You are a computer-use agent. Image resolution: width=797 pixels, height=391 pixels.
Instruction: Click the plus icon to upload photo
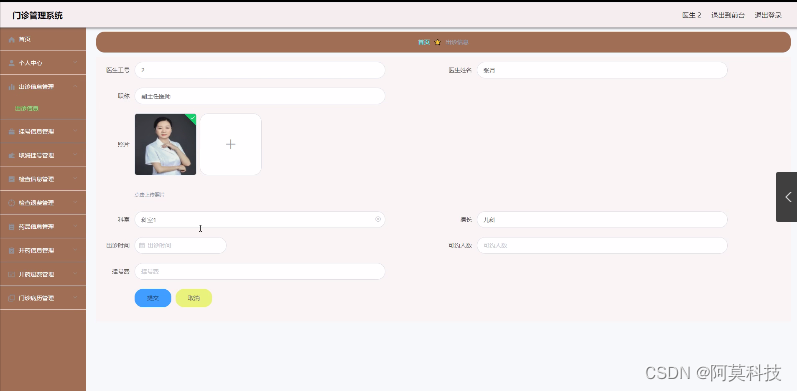[x=230, y=144]
